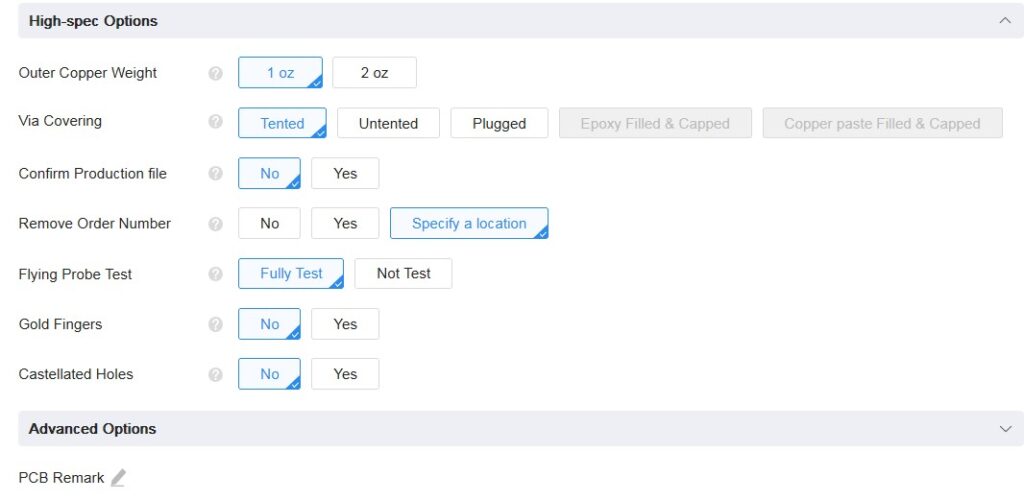Select 2 oz outer copper weight
The width and height of the screenshot is (1024, 500).
374,73
